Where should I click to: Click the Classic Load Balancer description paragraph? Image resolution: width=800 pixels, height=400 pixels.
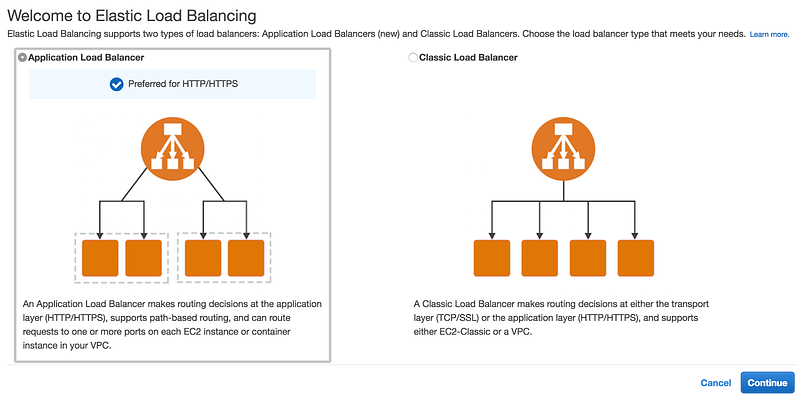561,318
